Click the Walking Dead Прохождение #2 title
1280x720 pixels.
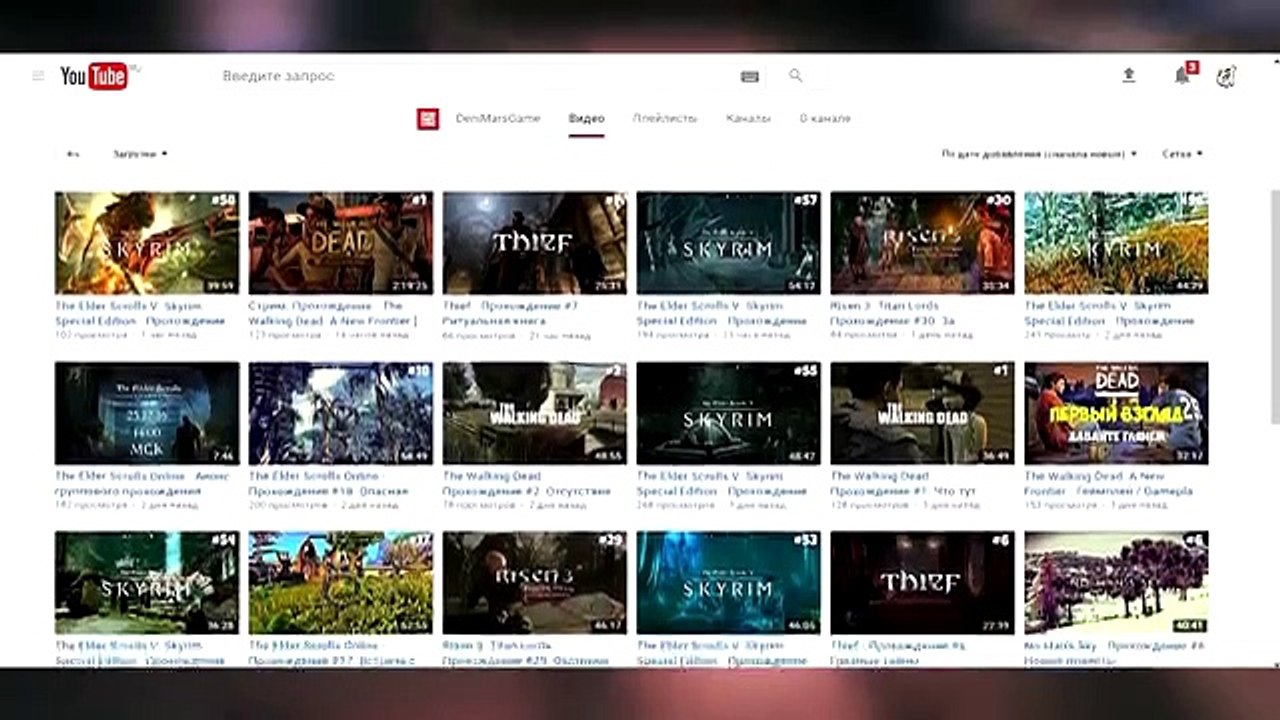(527, 483)
